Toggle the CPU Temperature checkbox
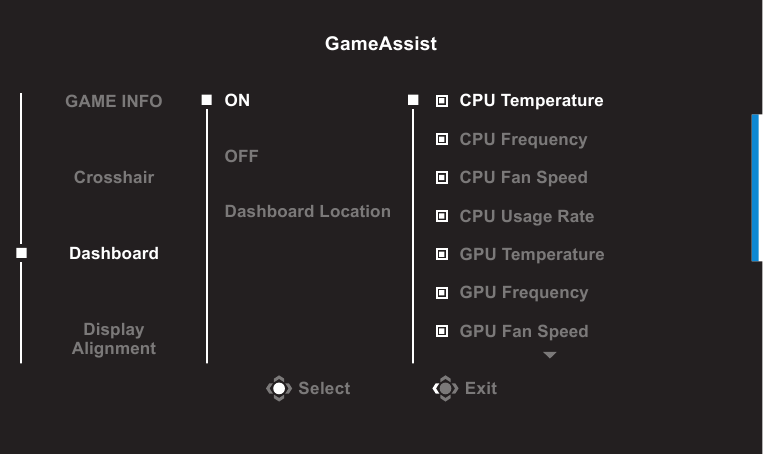Image resolution: width=763 pixels, height=454 pixels. pos(442,101)
